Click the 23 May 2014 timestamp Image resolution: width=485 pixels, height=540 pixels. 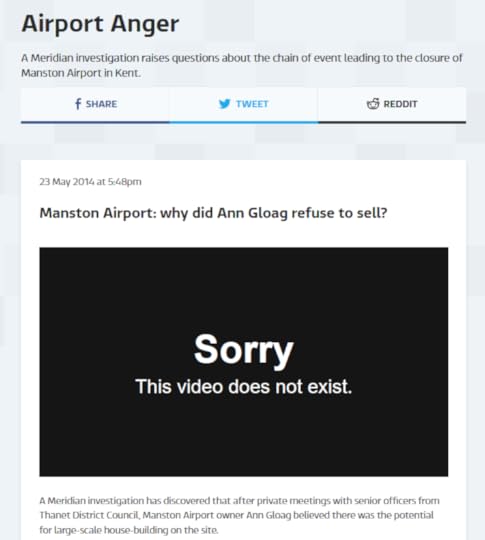(90, 181)
